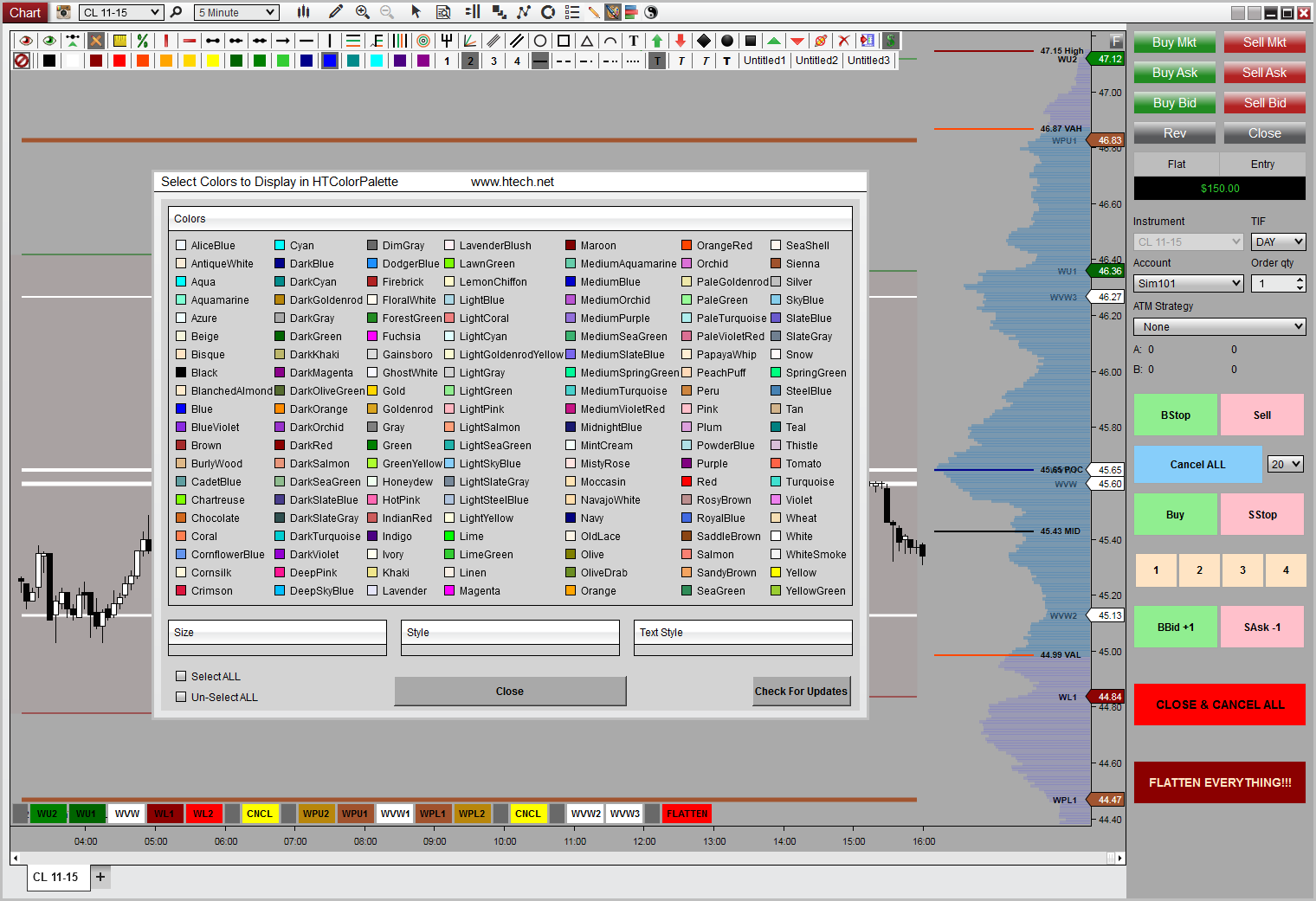This screenshot has width=1316, height=901.
Task: Expand the ATM Strategy None dropdown
Action: tap(1219, 327)
